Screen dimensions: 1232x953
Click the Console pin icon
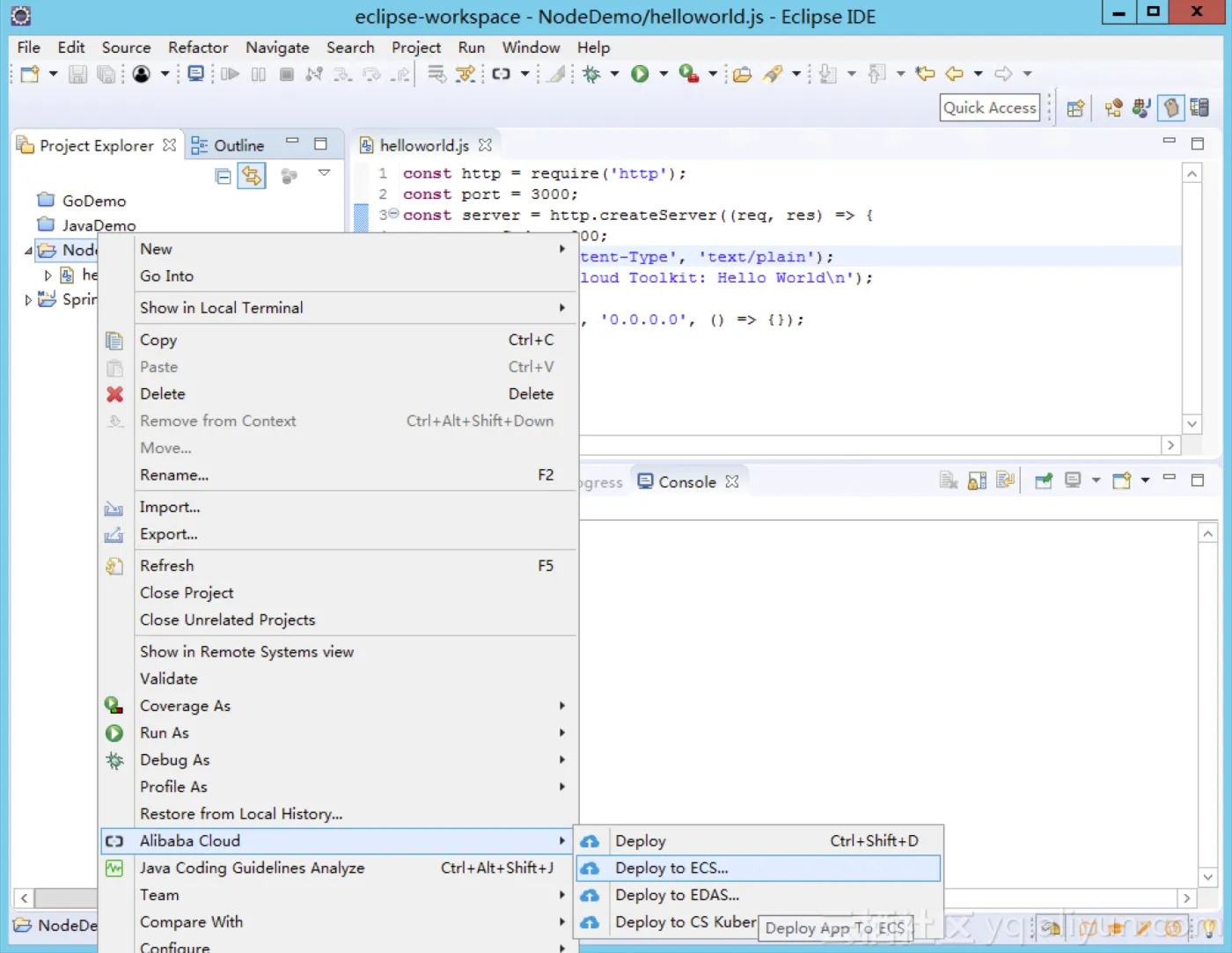pos(1044,480)
